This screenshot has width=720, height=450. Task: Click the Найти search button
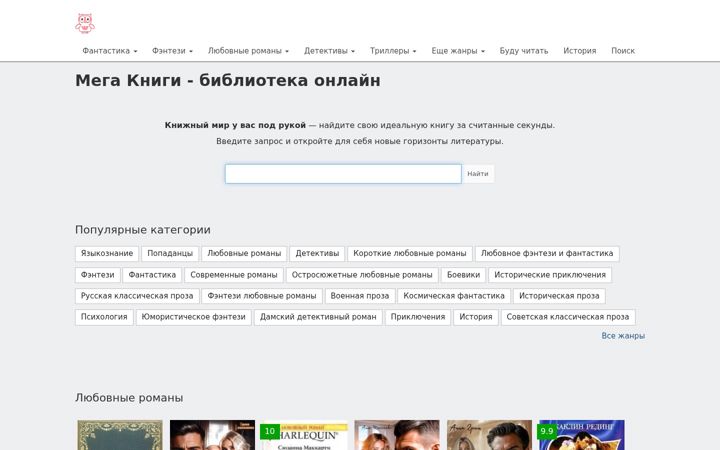pyautogui.click(x=478, y=174)
